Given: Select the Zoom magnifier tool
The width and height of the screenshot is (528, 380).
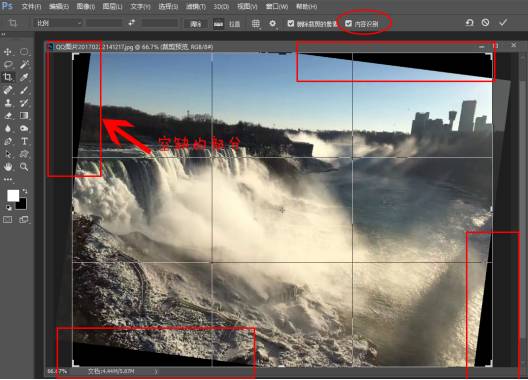Looking at the screenshot, I should (24, 167).
